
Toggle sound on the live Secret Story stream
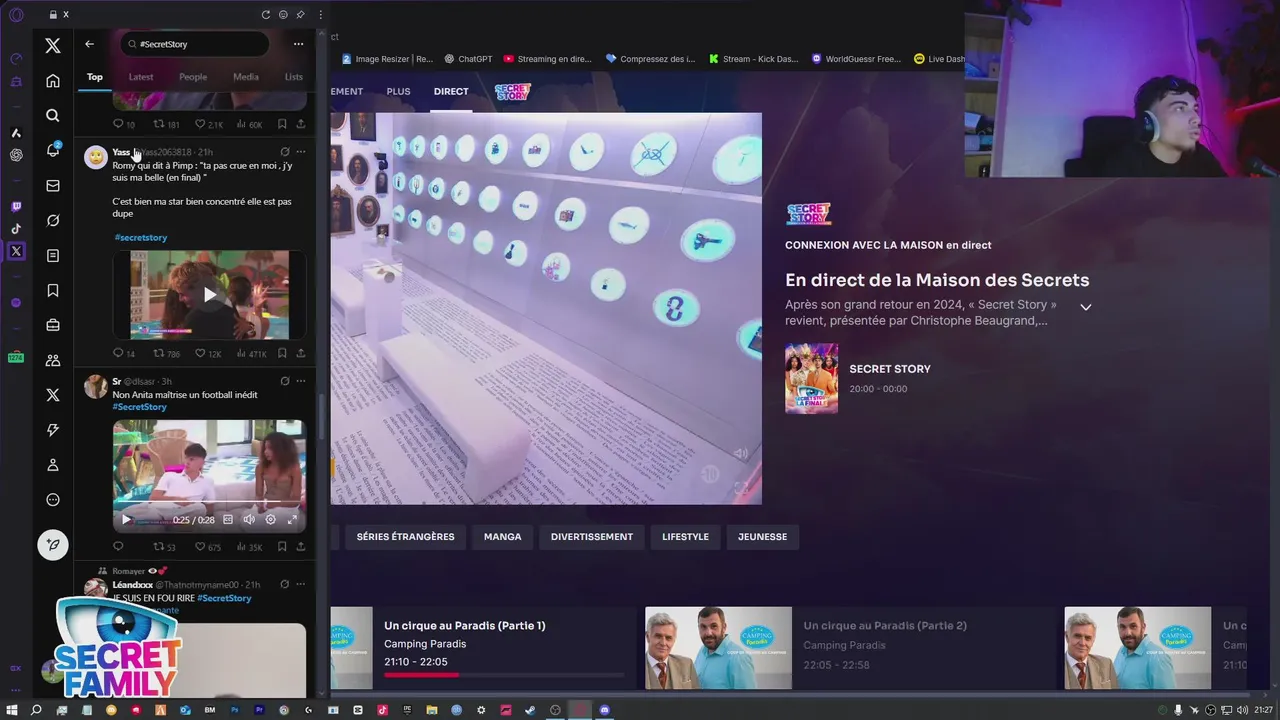click(x=741, y=453)
